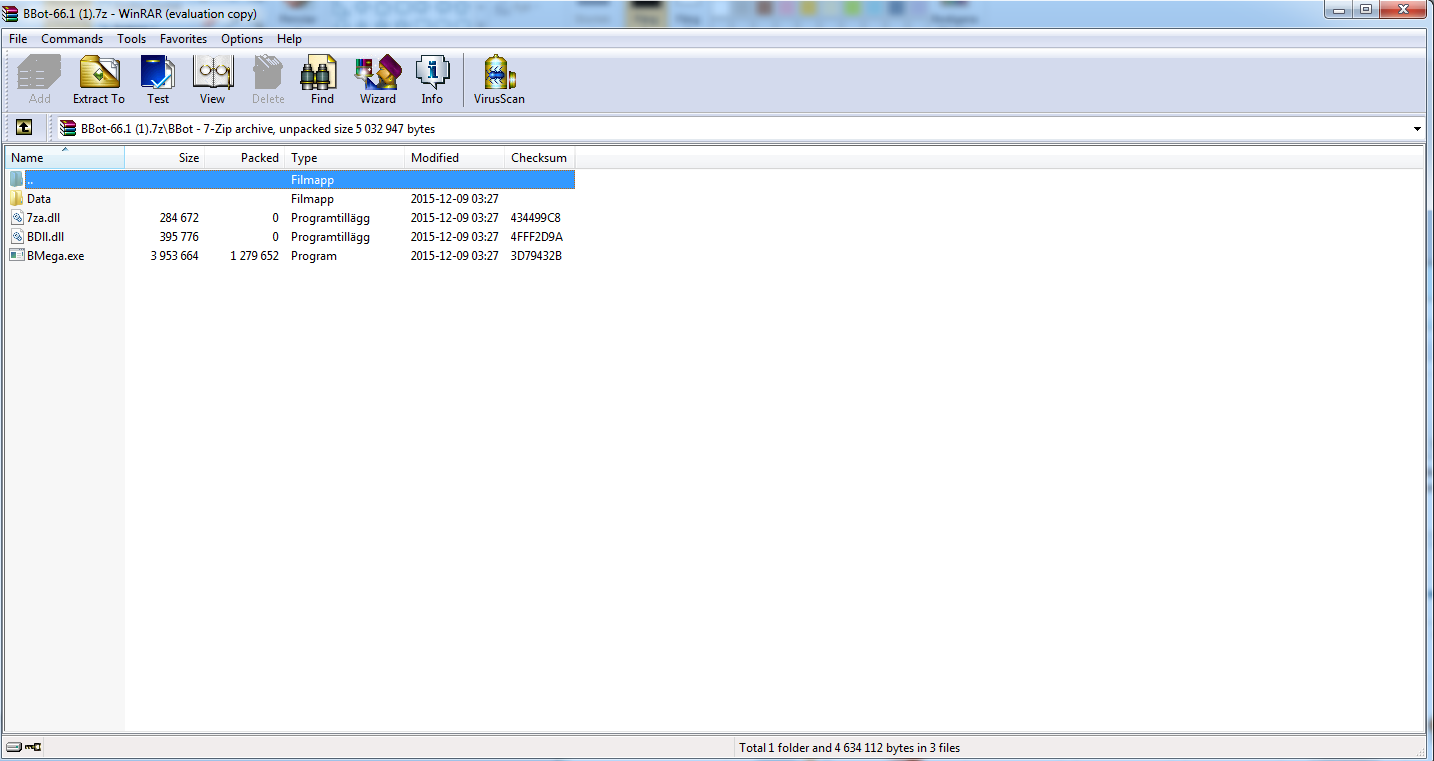Run the Test archive tool

click(x=158, y=79)
